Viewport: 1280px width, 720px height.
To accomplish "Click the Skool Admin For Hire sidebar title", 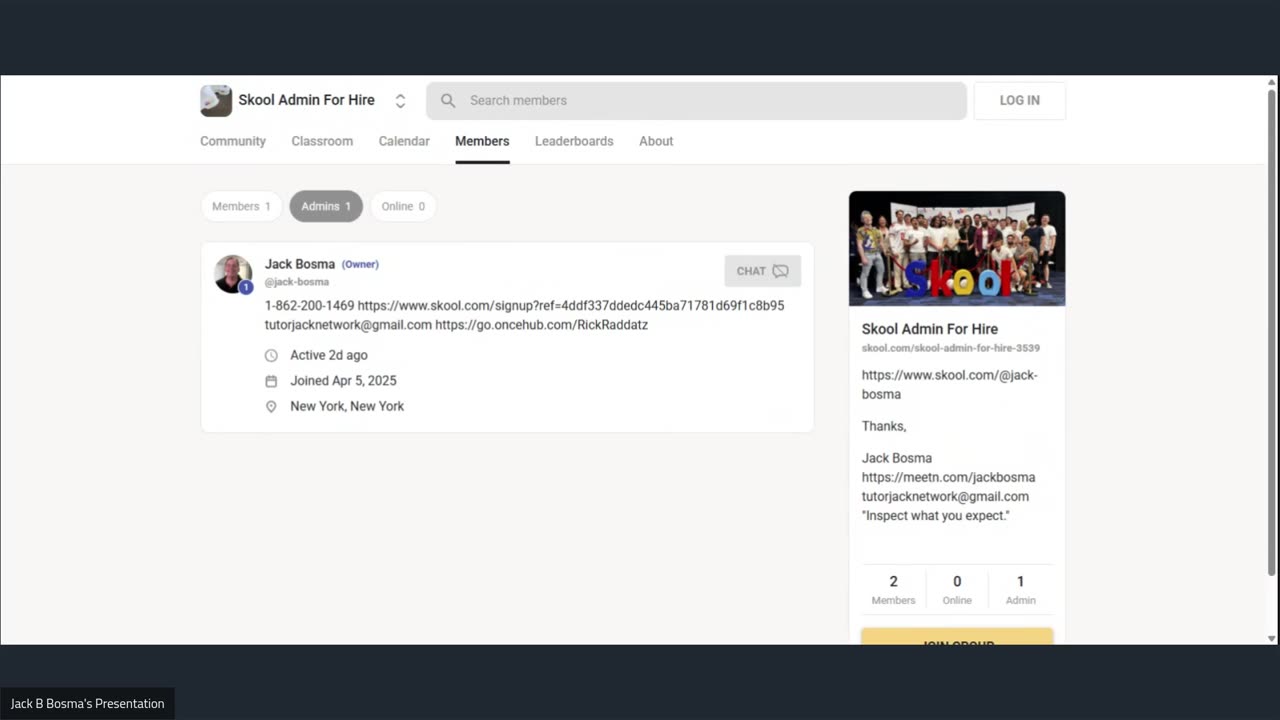I will pyautogui.click(x=930, y=328).
